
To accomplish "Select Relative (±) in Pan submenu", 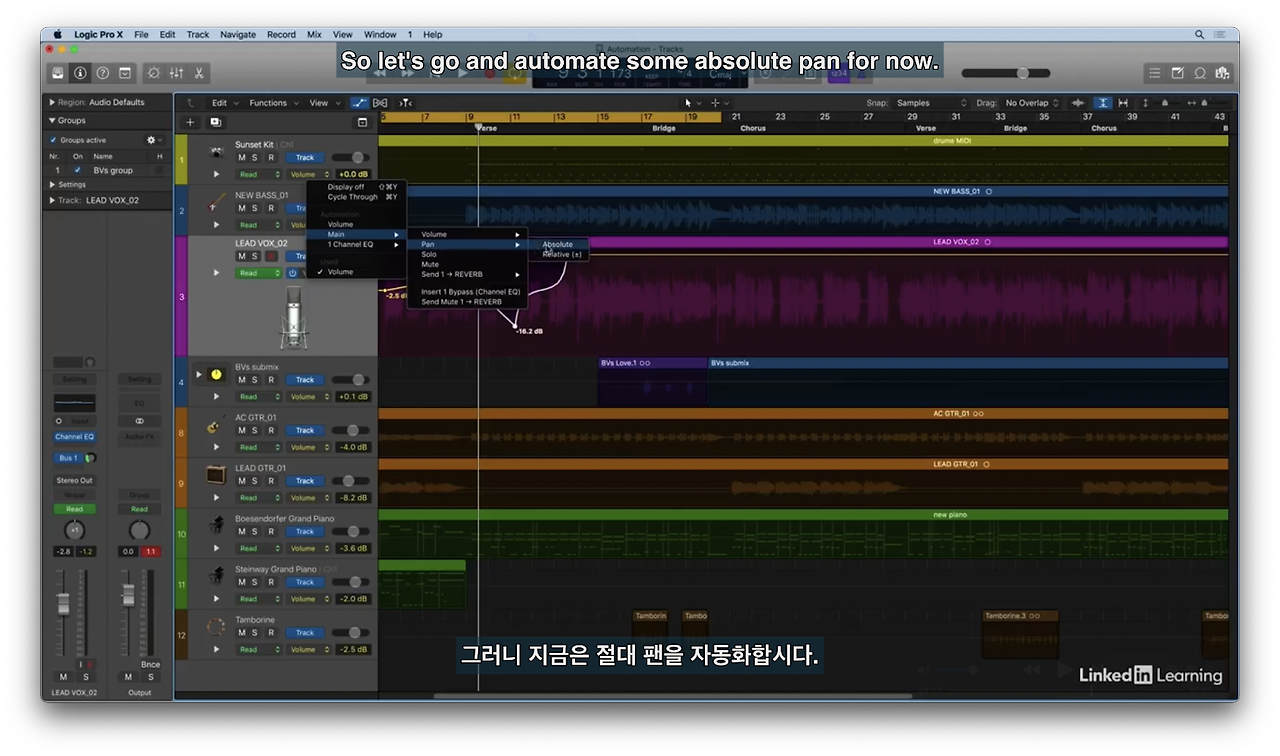I will tap(562, 254).
